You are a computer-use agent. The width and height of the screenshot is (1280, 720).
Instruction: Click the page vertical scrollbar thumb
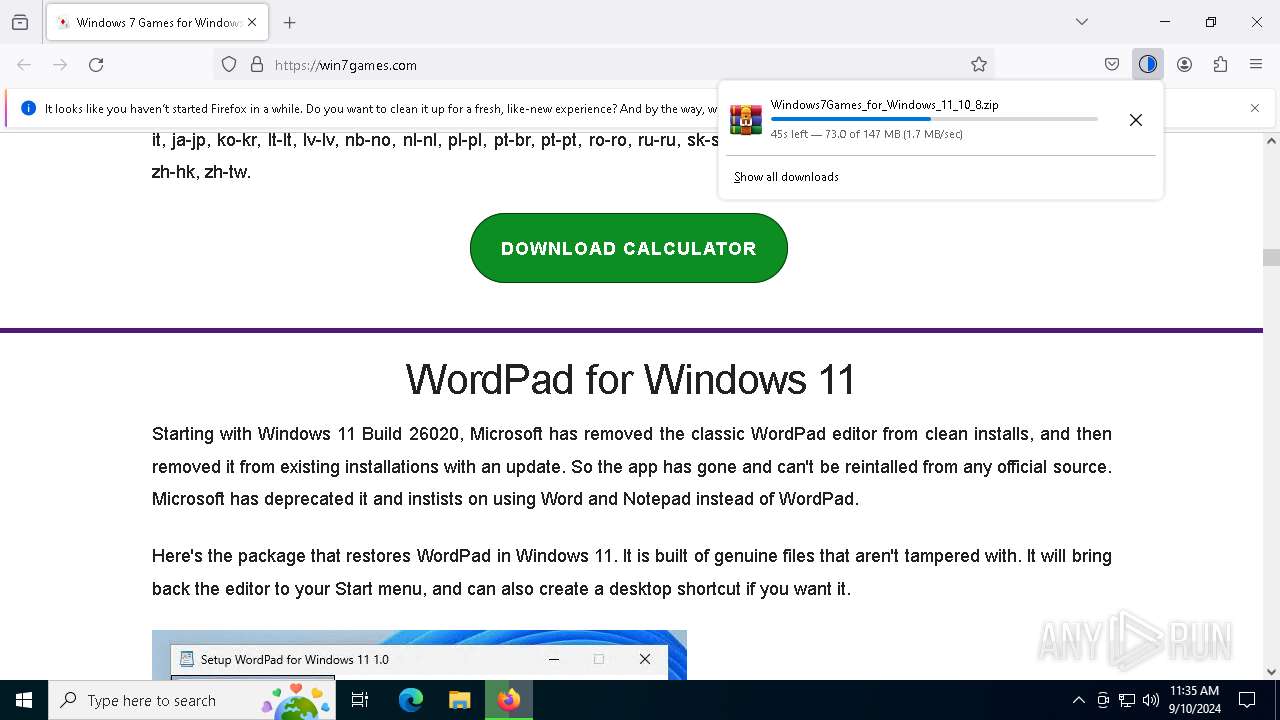pyautogui.click(x=1271, y=257)
